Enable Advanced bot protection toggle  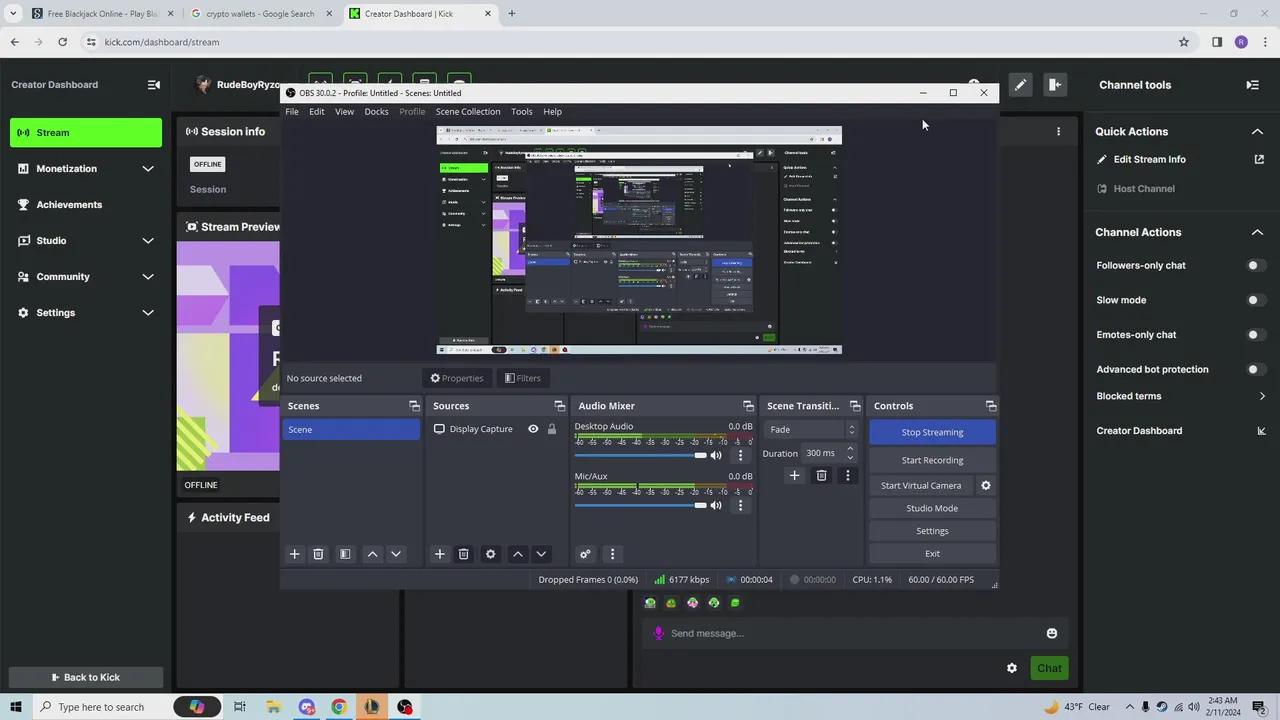[x=1255, y=369]
